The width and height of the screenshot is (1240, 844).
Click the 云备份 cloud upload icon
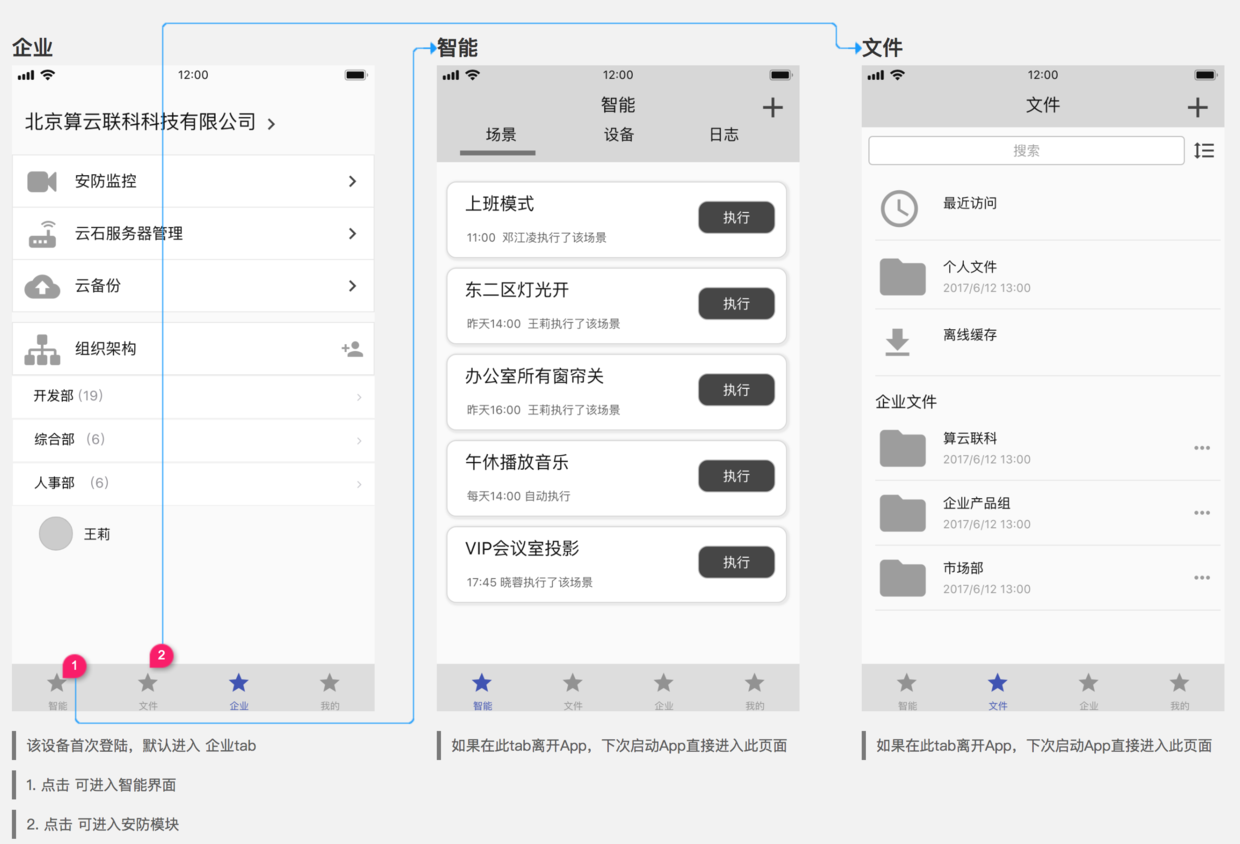tap(42, 286)
